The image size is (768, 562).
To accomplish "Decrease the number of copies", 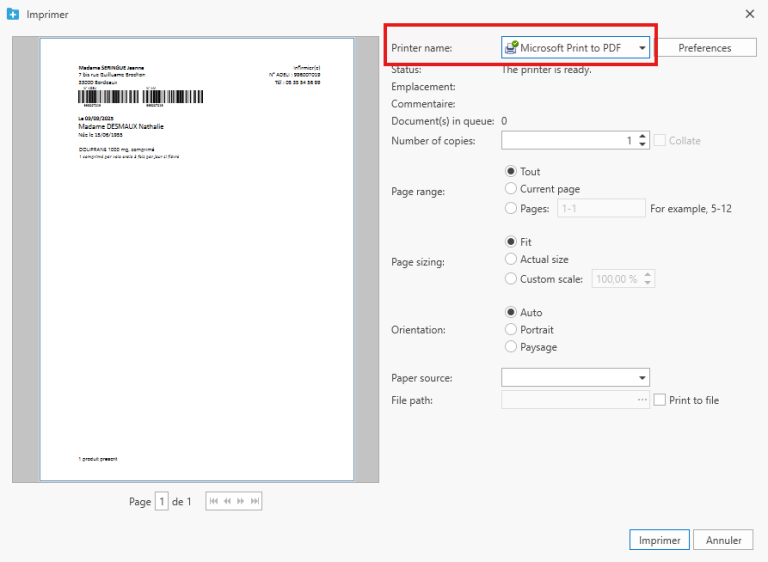I will pos(643,145).
